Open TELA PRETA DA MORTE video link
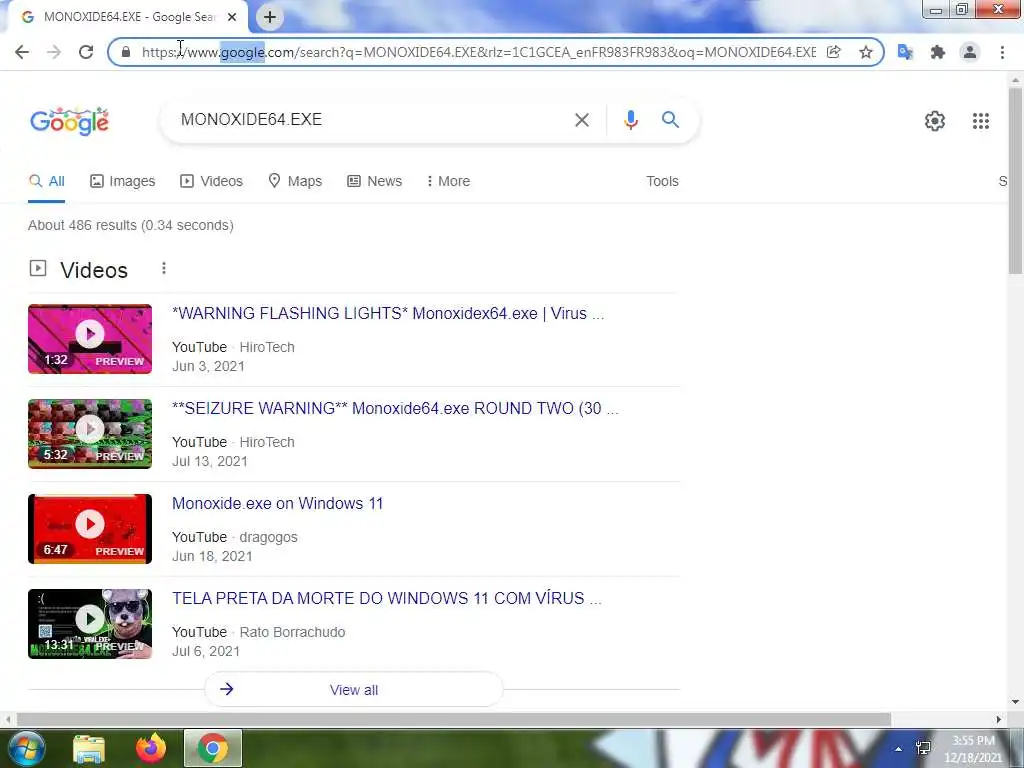The width and height of the screenshot is (1024, 768). (x=387, y=599)
